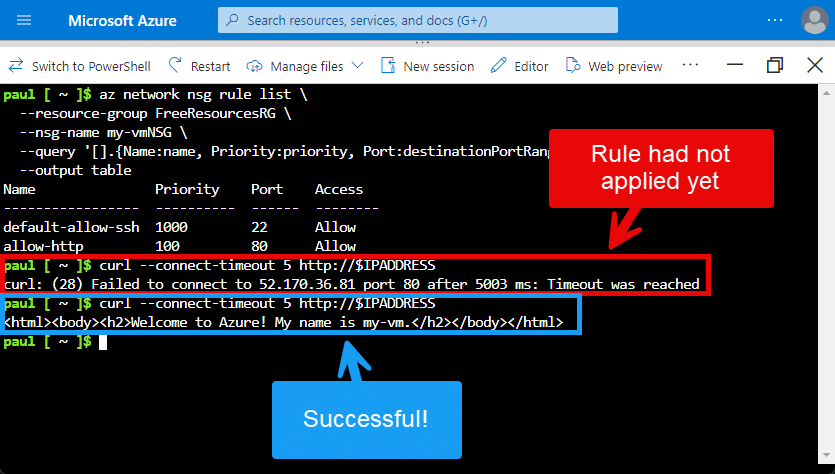Open the portal header ellipsis menu
Viewport: 835px width, 474px height.
pyautogui.click(x=774, y=20)
